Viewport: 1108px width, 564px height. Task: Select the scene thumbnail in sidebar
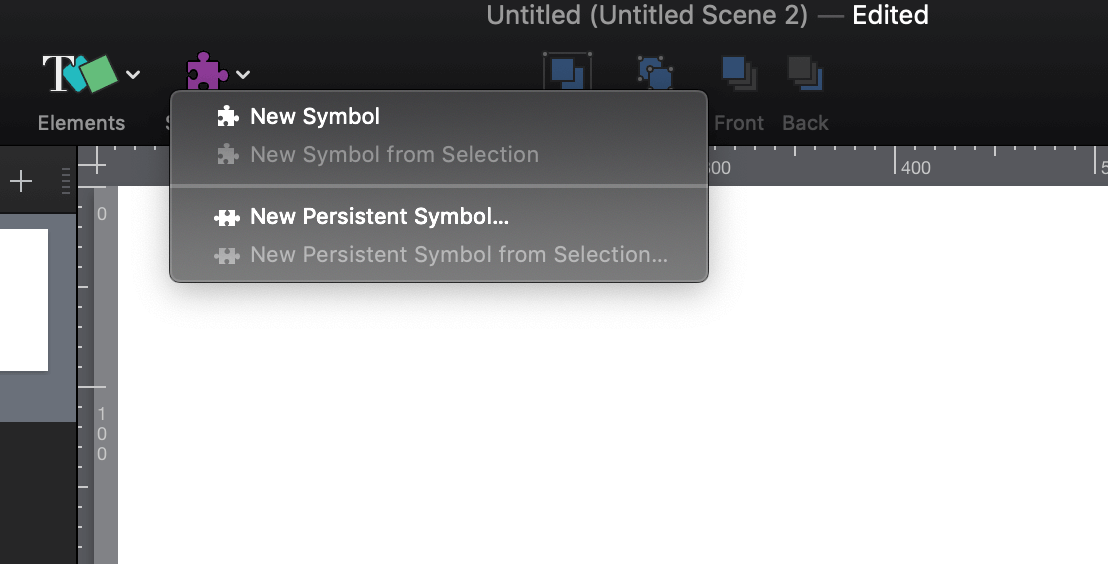pyautogui.click(x=23, y=300)
